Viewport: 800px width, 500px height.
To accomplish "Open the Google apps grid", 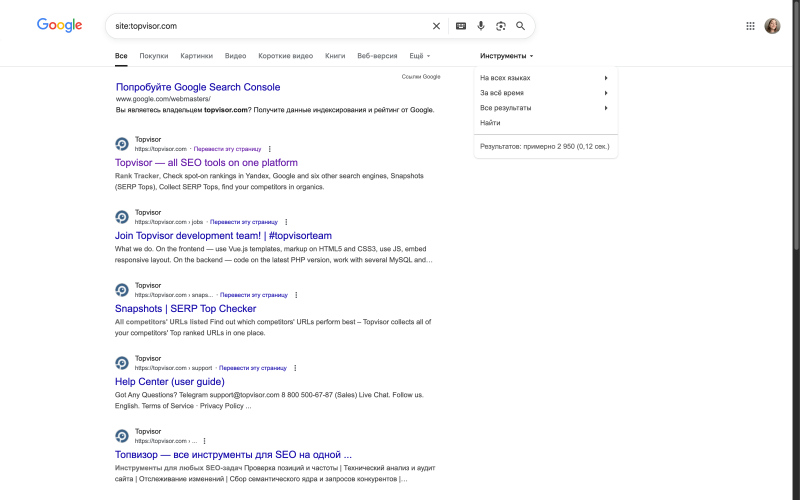I will point(750,26).
